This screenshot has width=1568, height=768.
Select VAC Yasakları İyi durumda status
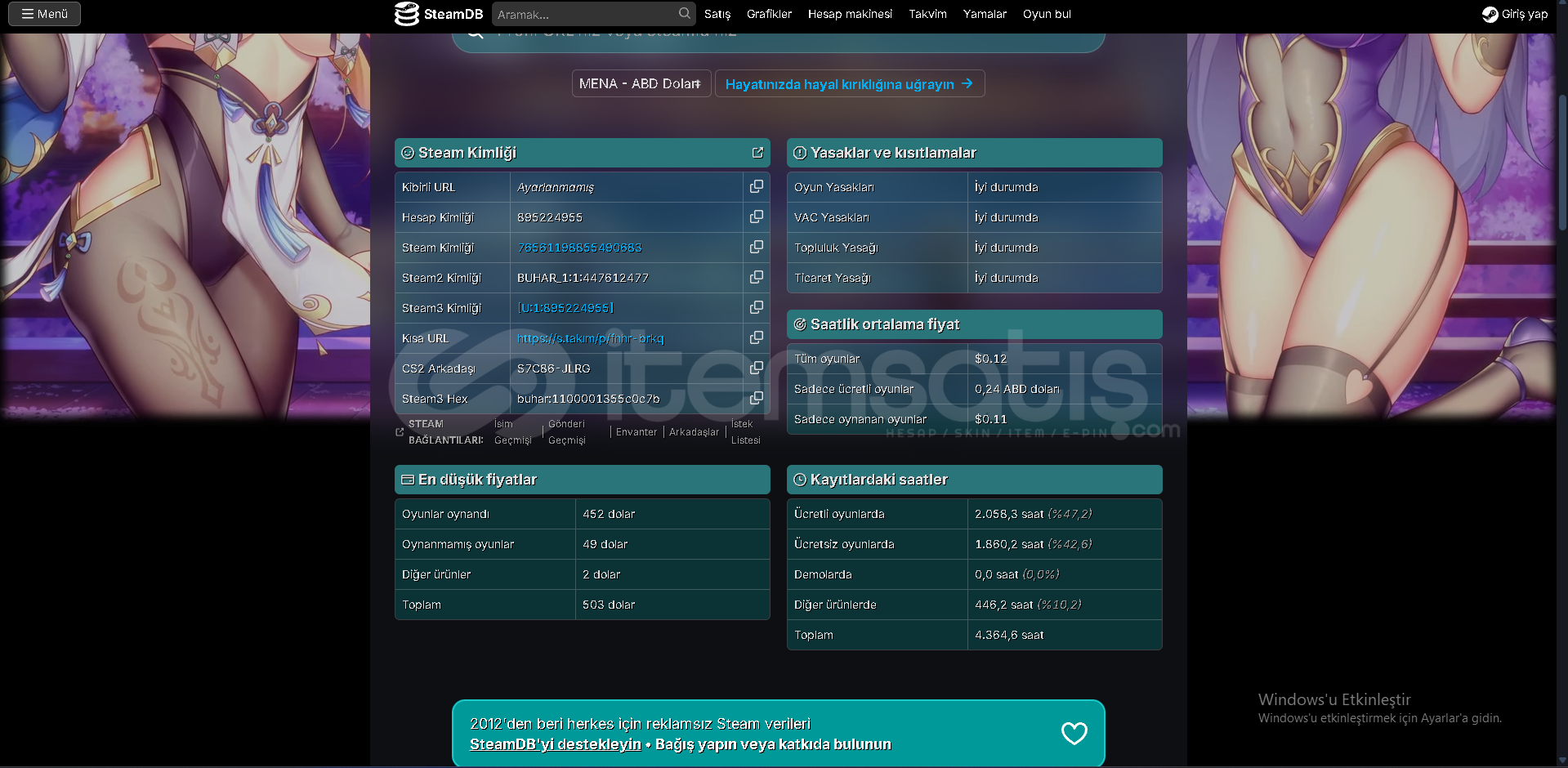(1006, 217)
